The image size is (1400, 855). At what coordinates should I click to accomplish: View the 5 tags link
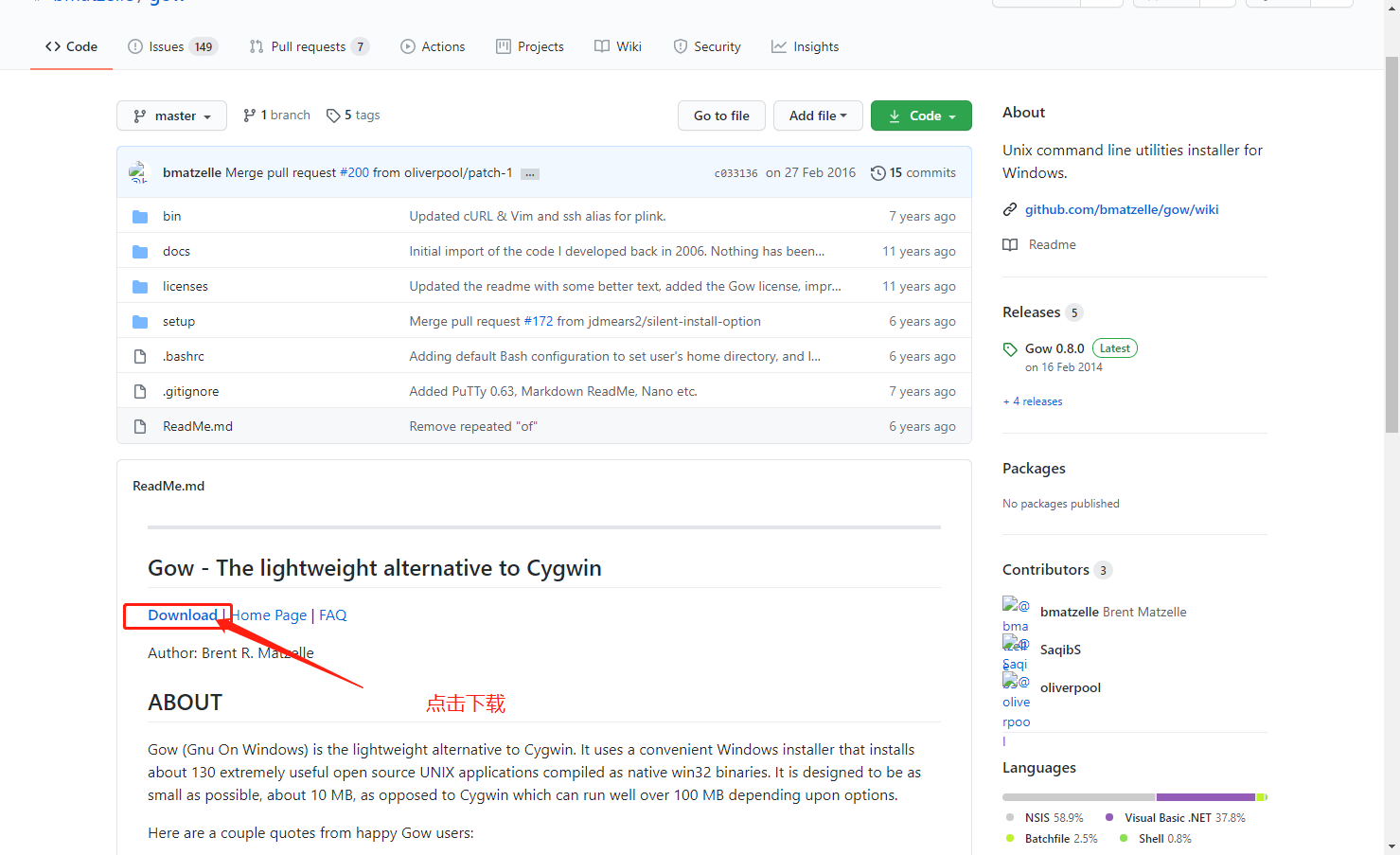[x=353, y=116]
